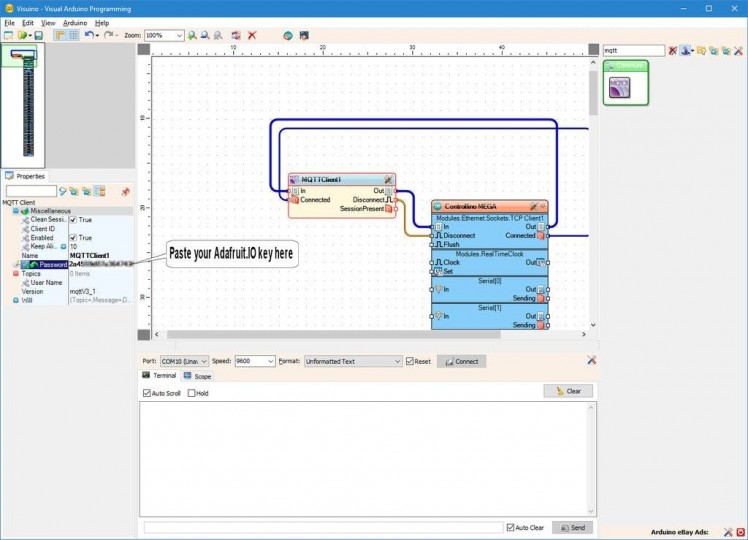Screen dimensions: 748x540
Task: Open MQTTClient1 component settings wrench icon
Action: 388,179
